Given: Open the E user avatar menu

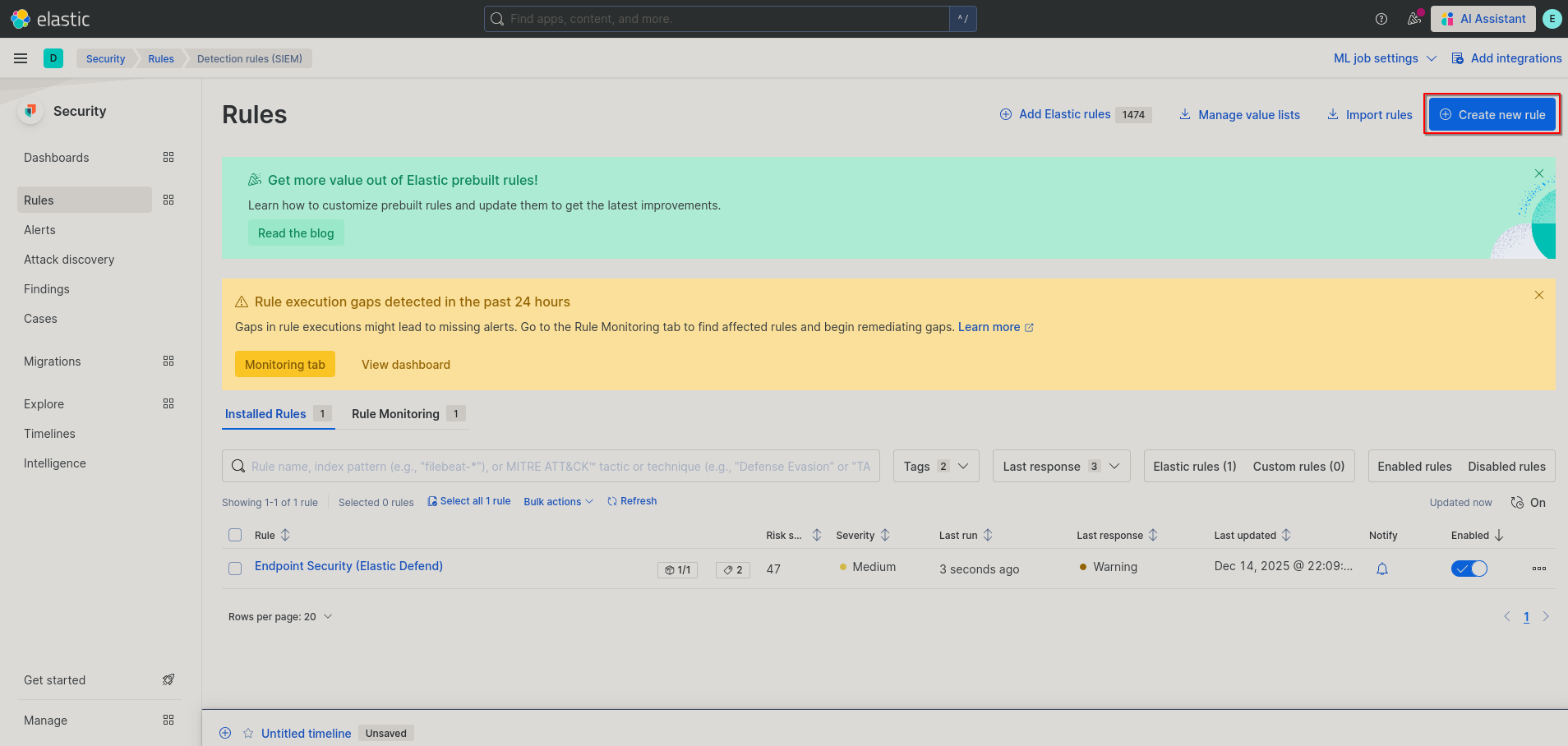Looking at the screenshot, I should pyautogui.click(x=1552, y=19).
